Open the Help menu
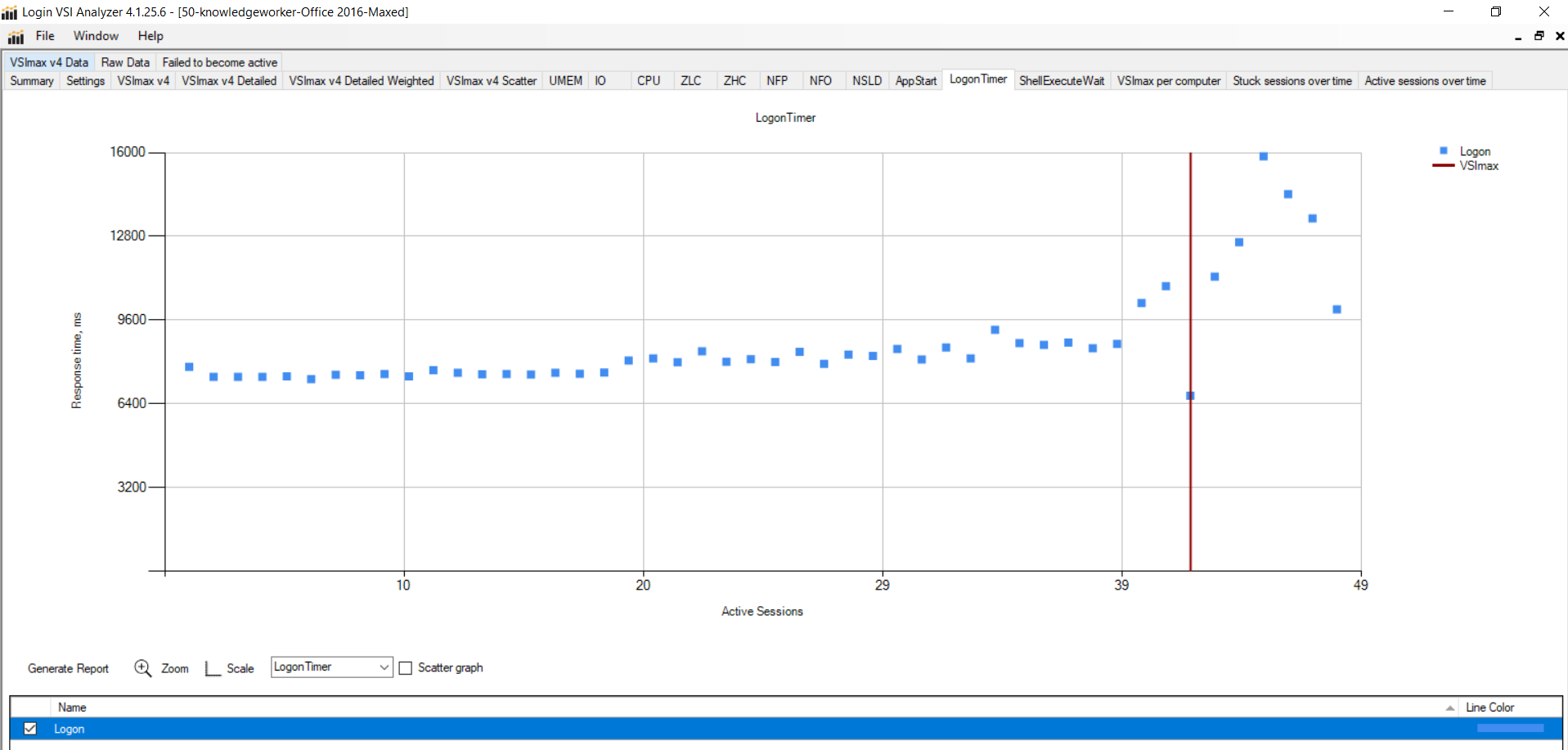Screen dimensions: 1568x750 (x=151, y=36)
